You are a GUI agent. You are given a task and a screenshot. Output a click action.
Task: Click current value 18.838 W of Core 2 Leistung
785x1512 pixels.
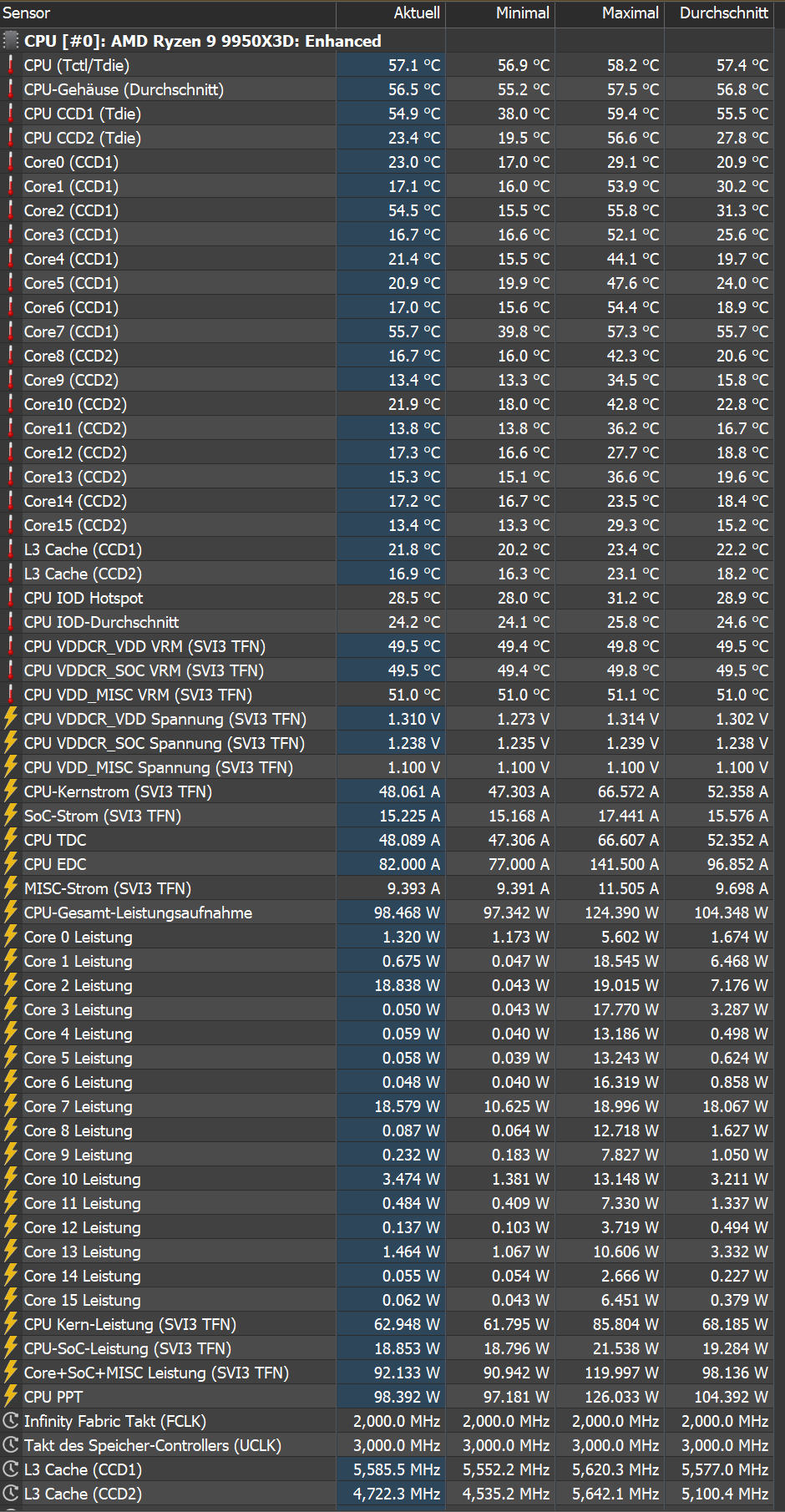coord(407,985)
